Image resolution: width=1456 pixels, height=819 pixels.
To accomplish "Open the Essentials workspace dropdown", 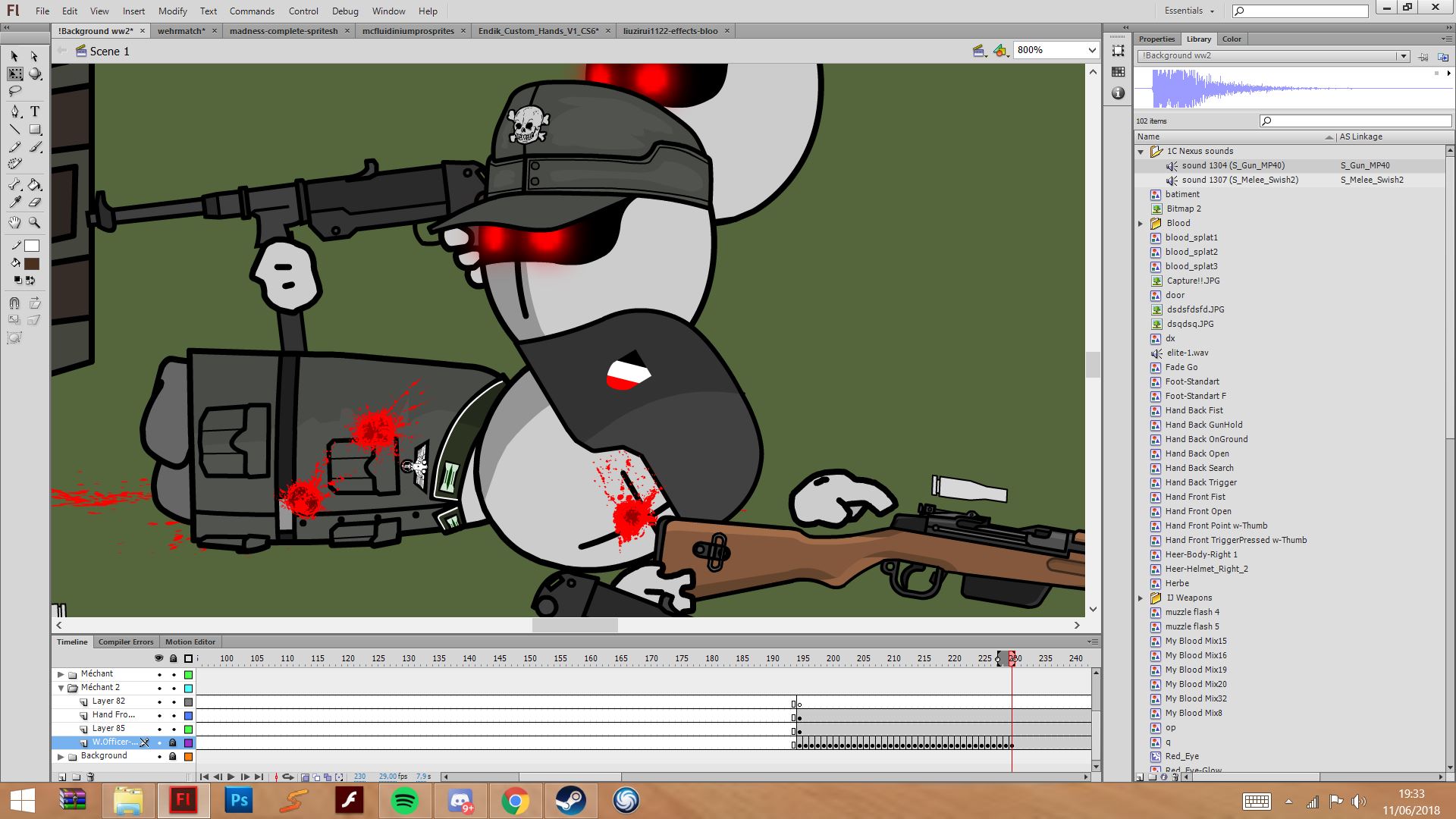I will [x=1189, y=11].
